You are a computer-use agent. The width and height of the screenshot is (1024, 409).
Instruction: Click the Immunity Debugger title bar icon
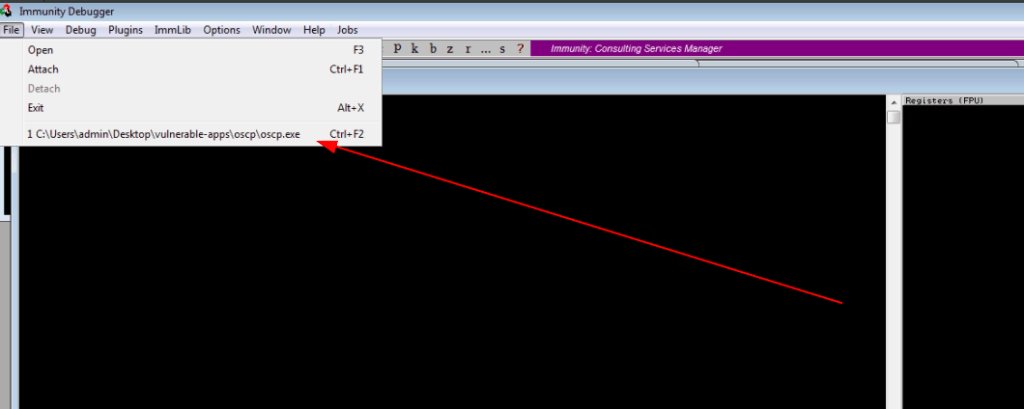(8, 11)
